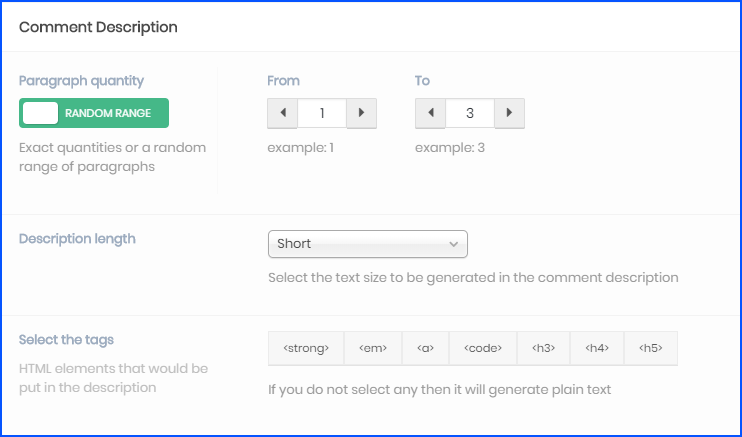Click the left arrow of the From stepper
This screenshot has height=437, width=742.
click(282, 113)
